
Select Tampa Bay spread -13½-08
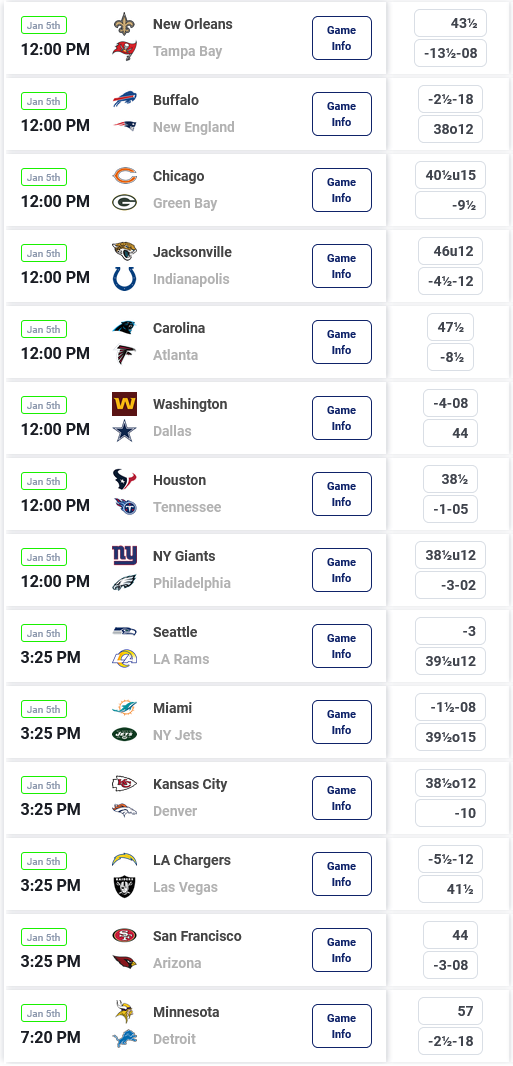point(450,53)
